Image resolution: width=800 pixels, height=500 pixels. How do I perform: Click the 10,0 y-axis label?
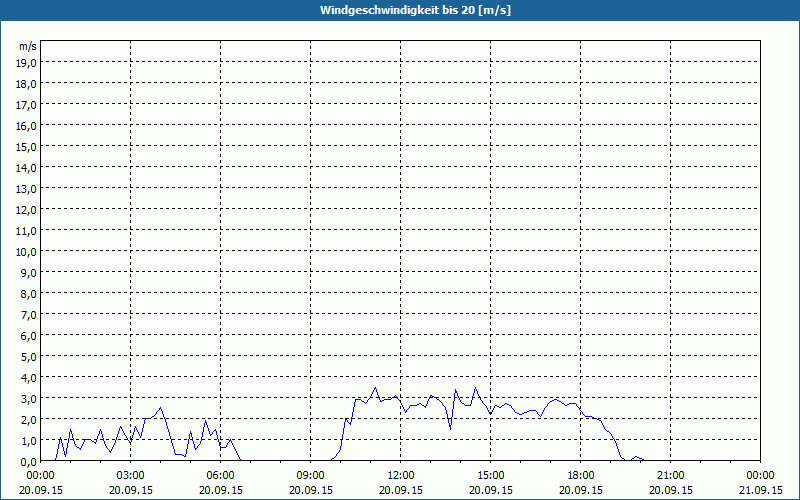point(27,252)
